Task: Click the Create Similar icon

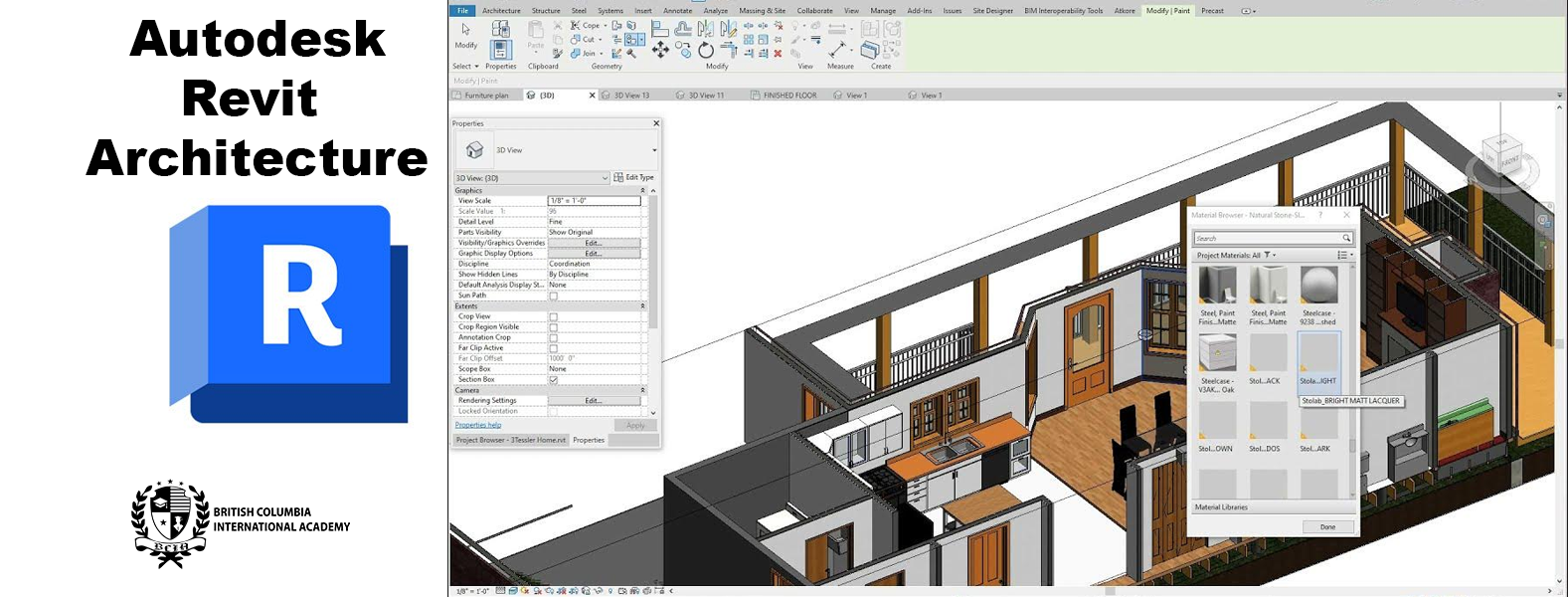Action: pyautogui.click(x=869, y=50)
